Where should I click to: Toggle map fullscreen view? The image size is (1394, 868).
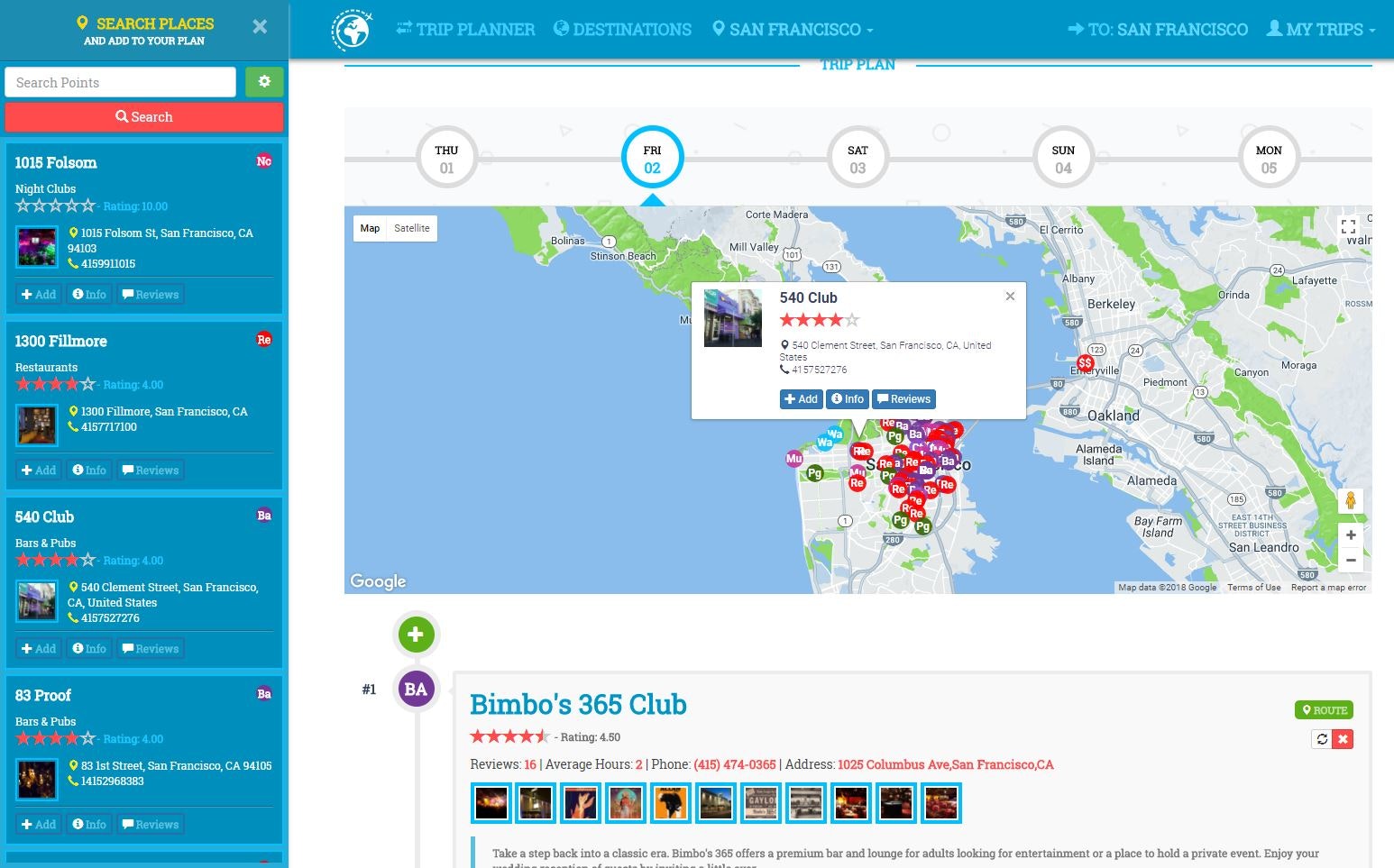point(1348,227)
